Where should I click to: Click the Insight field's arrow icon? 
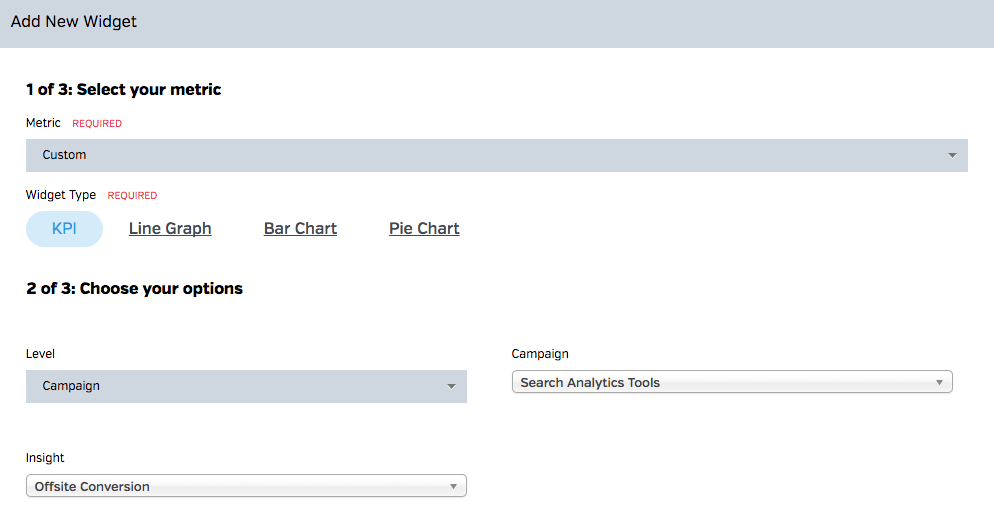453,487
